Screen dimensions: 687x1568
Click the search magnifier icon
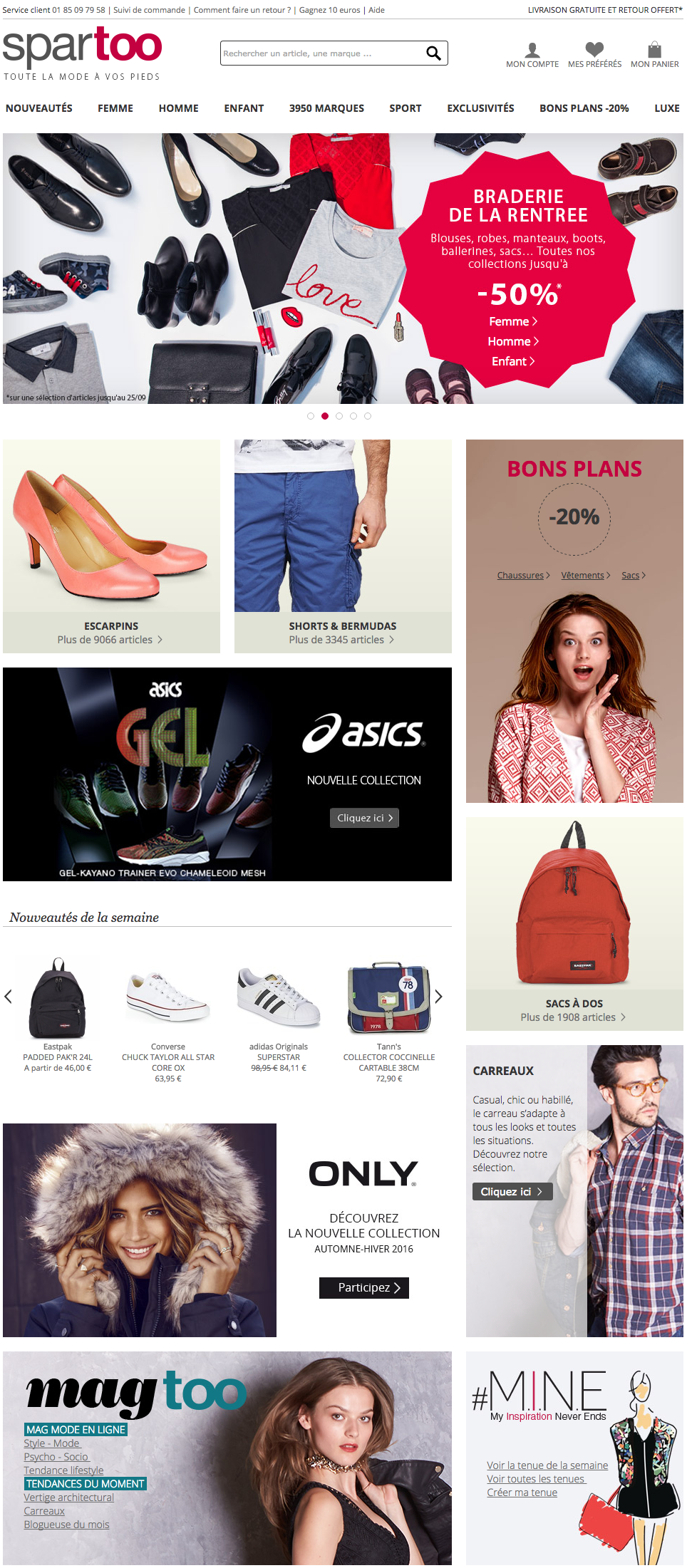[433, 53]
